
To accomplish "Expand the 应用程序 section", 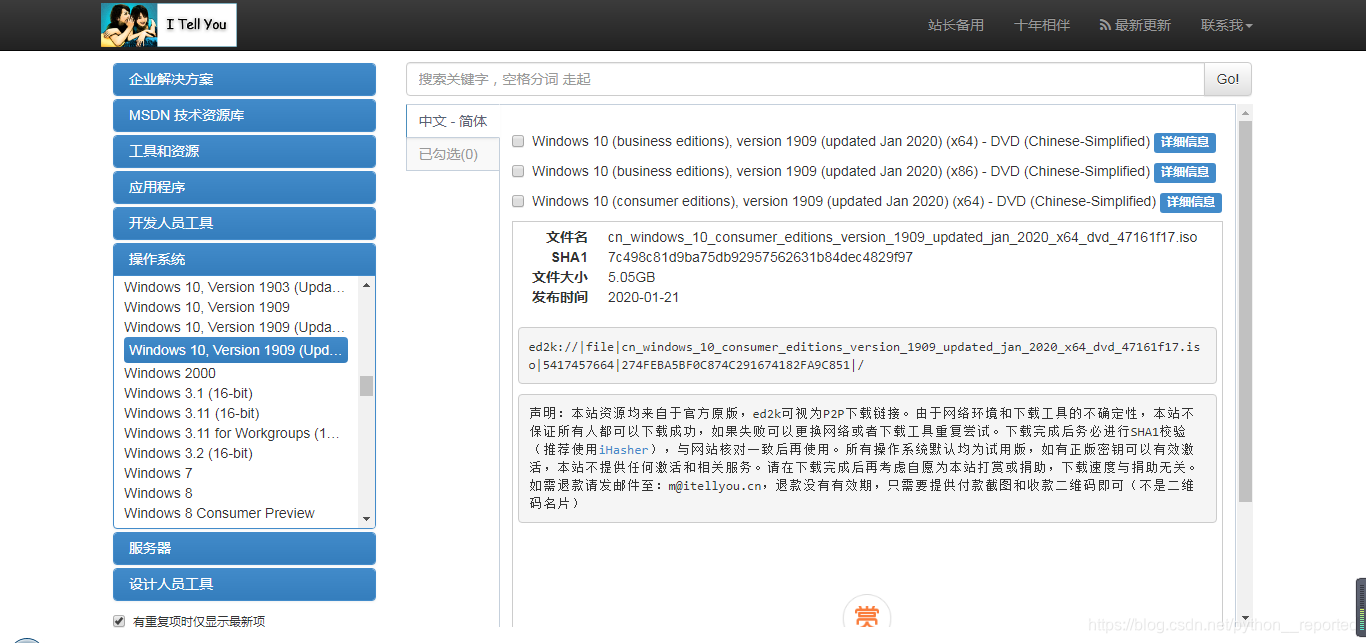I will point(244,187).
